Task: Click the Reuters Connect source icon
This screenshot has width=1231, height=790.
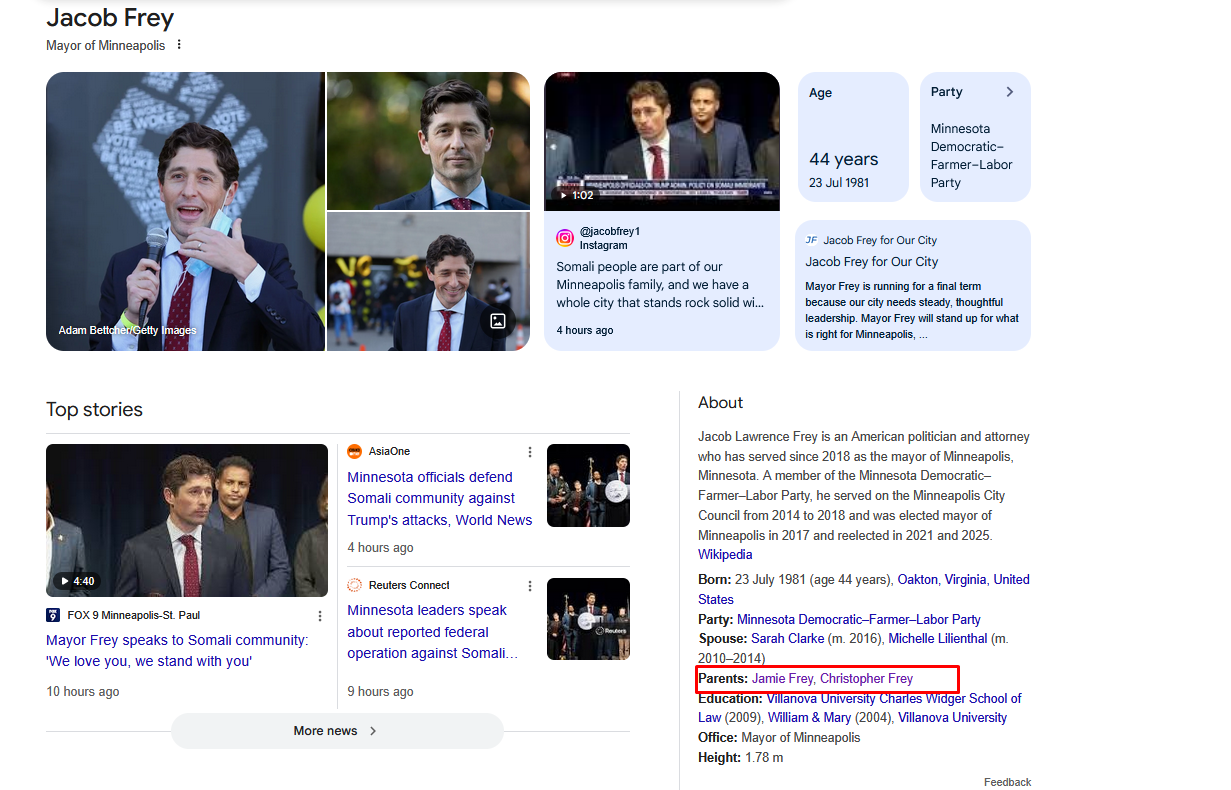Action: tap(354, 586)
